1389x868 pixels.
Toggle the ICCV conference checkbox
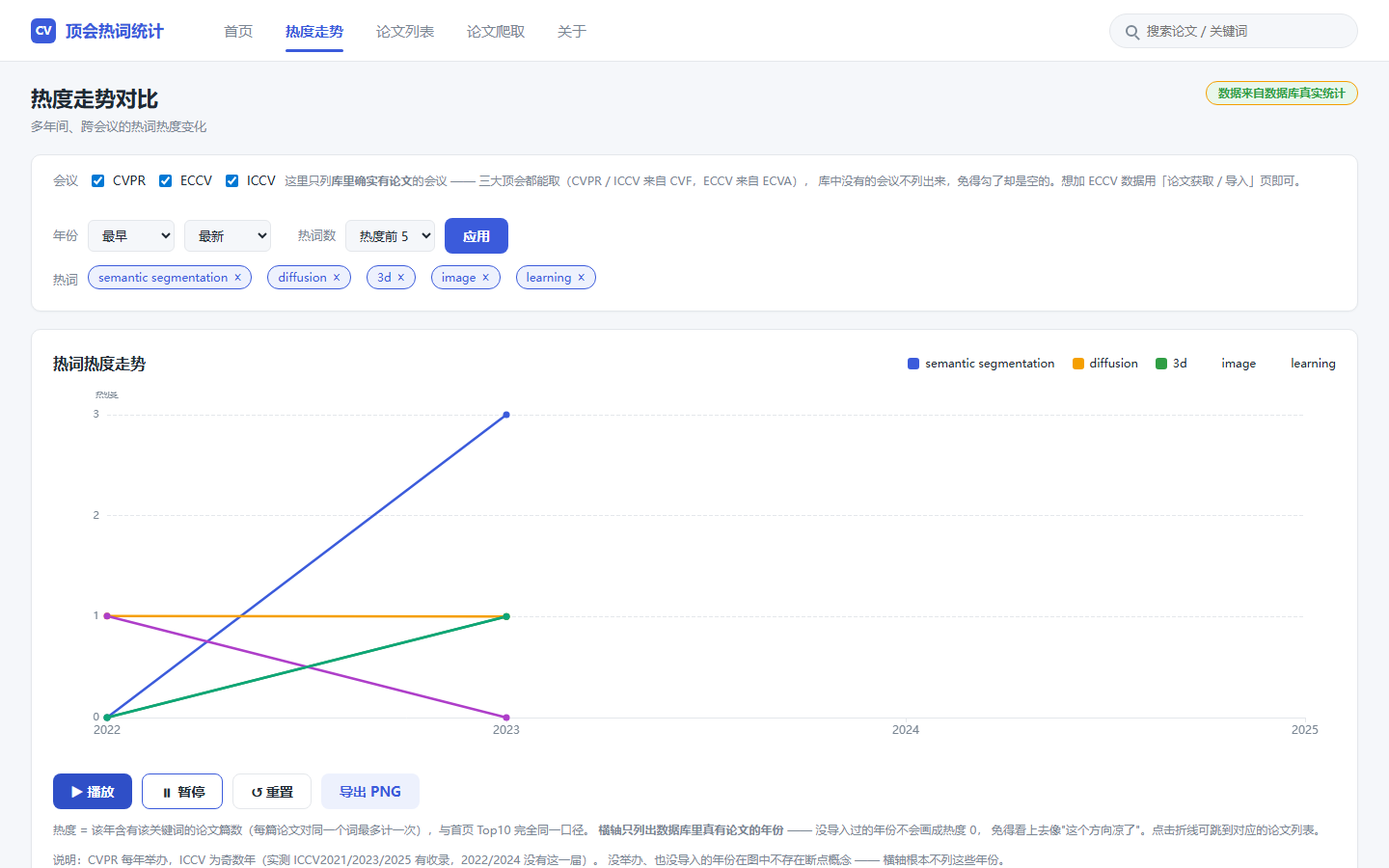[x=231, y=180]
